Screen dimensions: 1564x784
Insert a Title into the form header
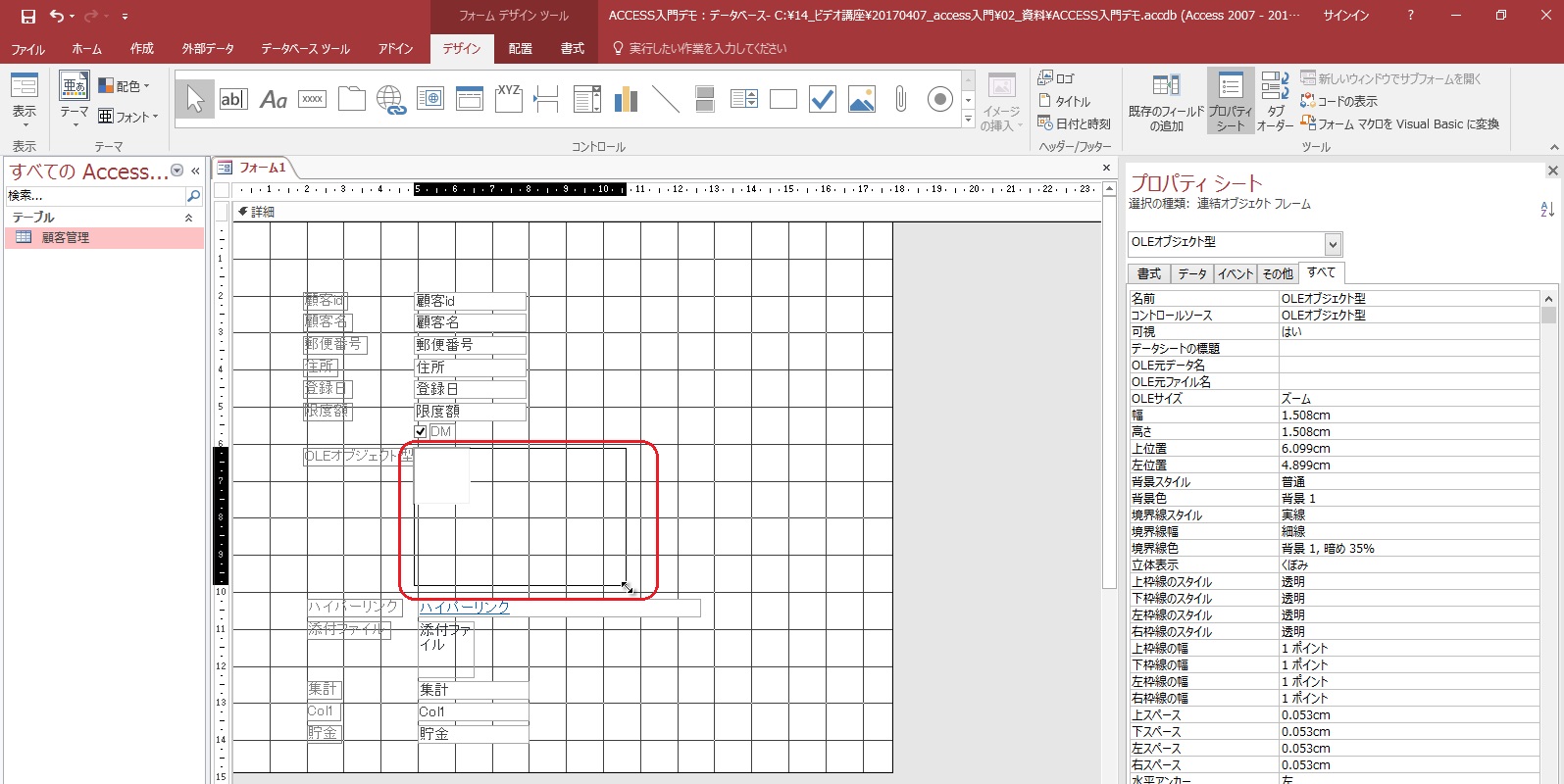(x=1064, y=101)
